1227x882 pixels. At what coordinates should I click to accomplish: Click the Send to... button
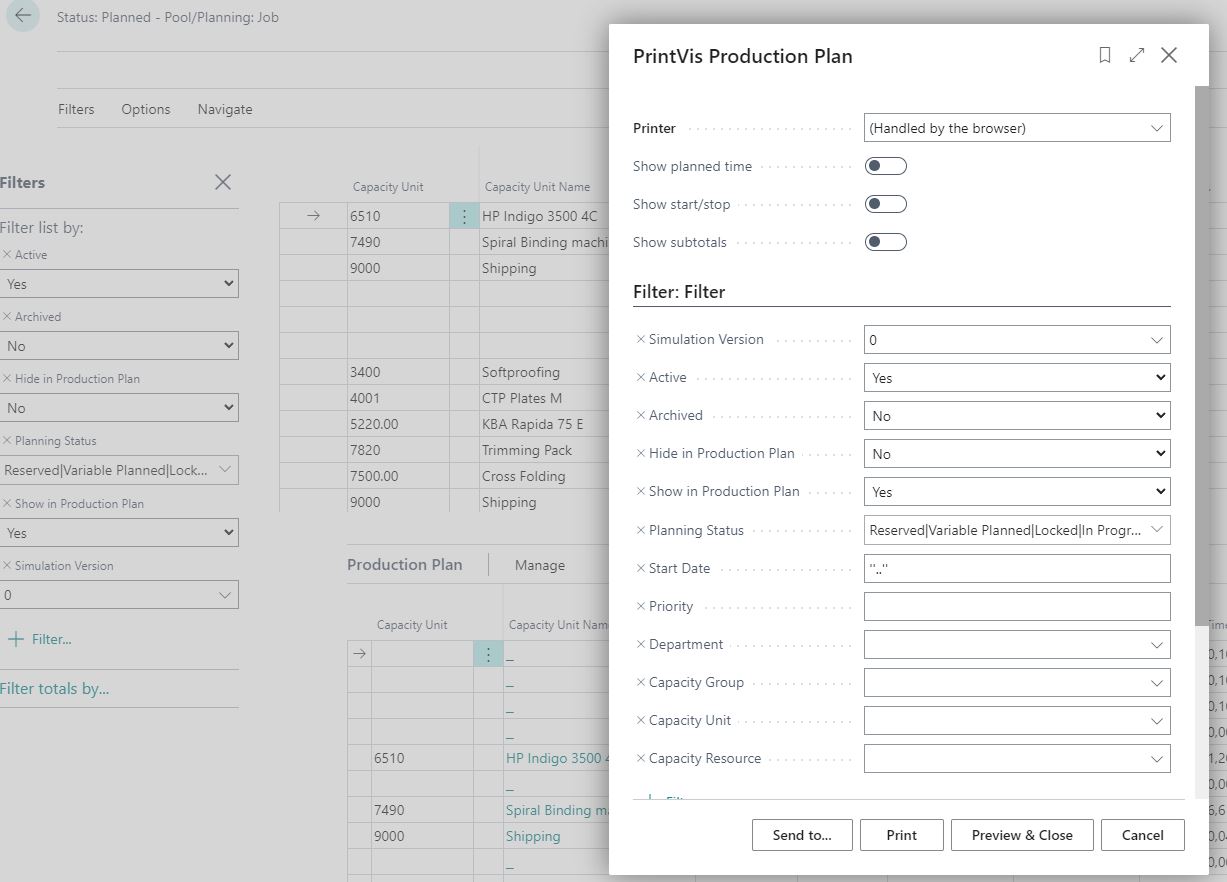[x=801, y=835]
